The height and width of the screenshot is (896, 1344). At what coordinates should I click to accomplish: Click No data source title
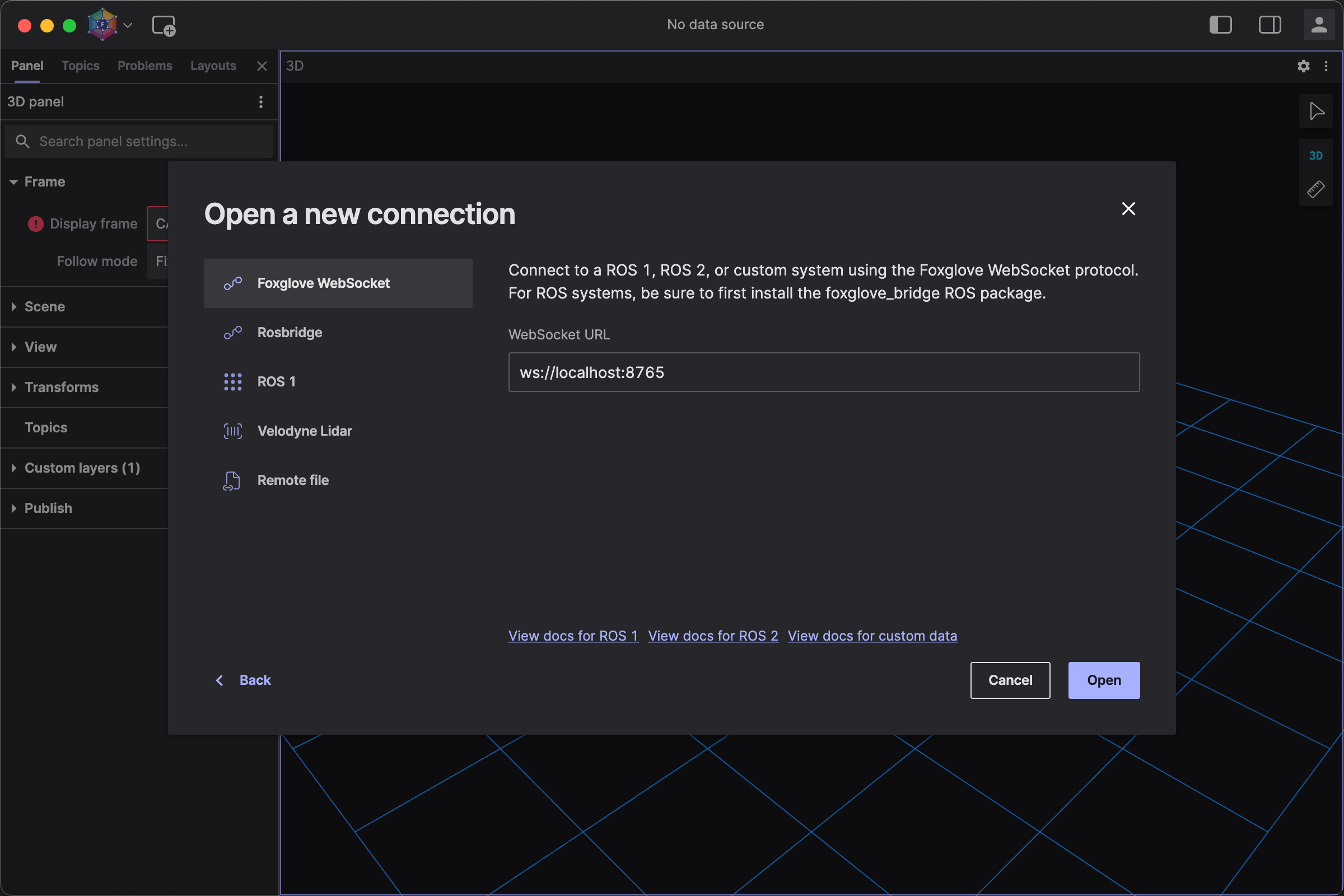[716, 25]
